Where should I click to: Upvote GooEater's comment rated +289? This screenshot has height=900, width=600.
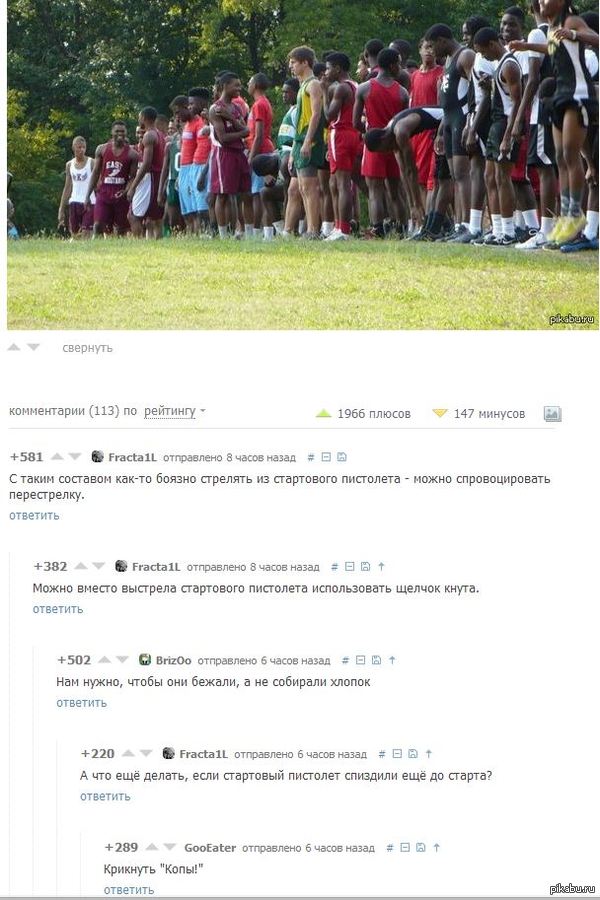point(152,847)
